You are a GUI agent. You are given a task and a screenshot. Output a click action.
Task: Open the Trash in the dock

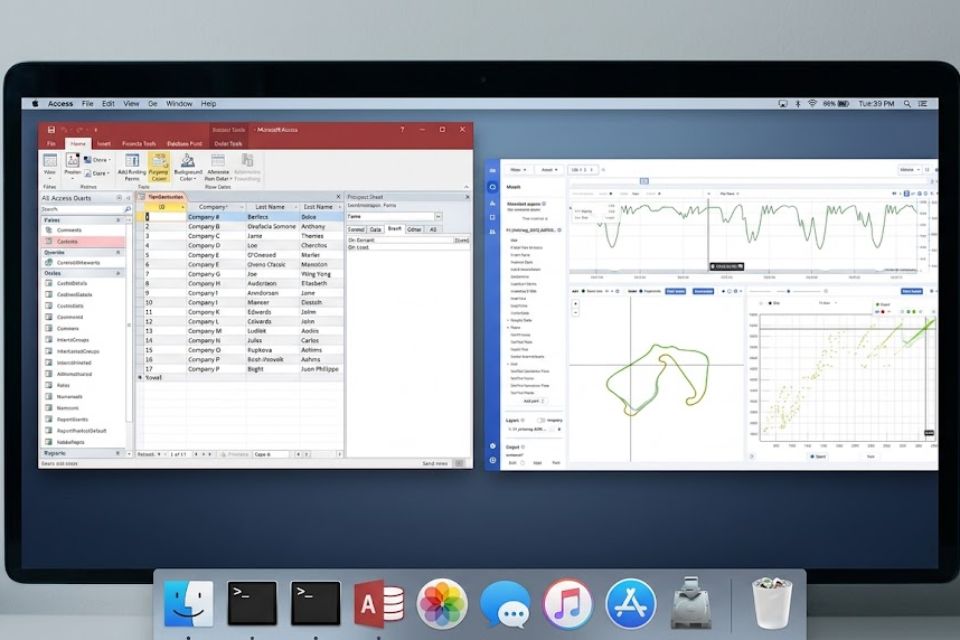[x=771, y=603]
